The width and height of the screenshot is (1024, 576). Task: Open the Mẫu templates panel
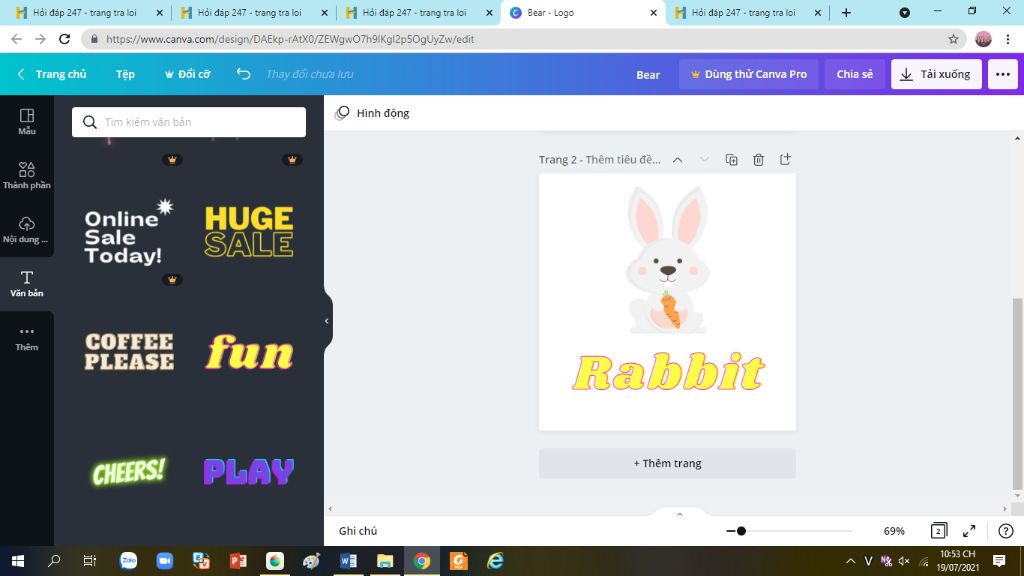pyautogui.click(x=27, y=121)
